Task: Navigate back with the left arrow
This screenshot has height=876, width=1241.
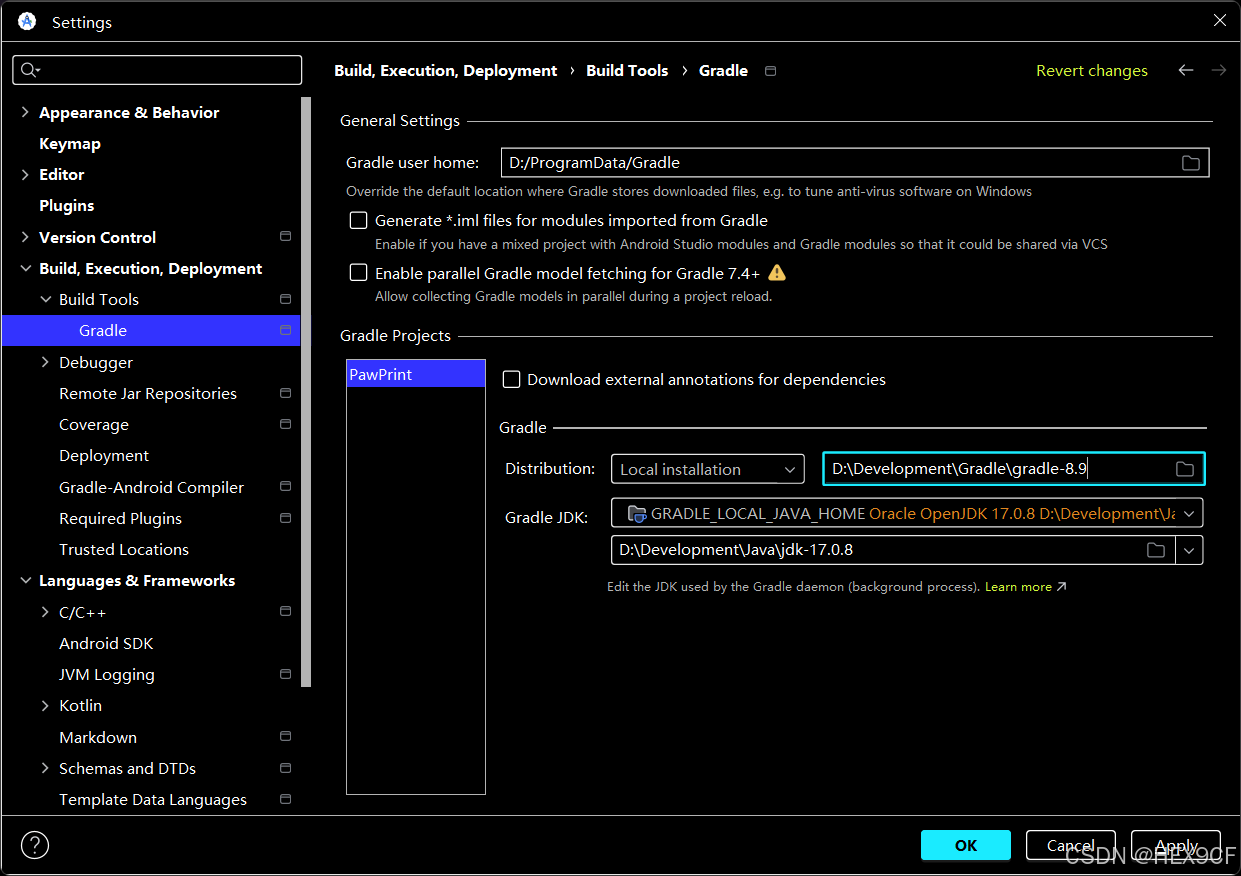Action: 1186,70
